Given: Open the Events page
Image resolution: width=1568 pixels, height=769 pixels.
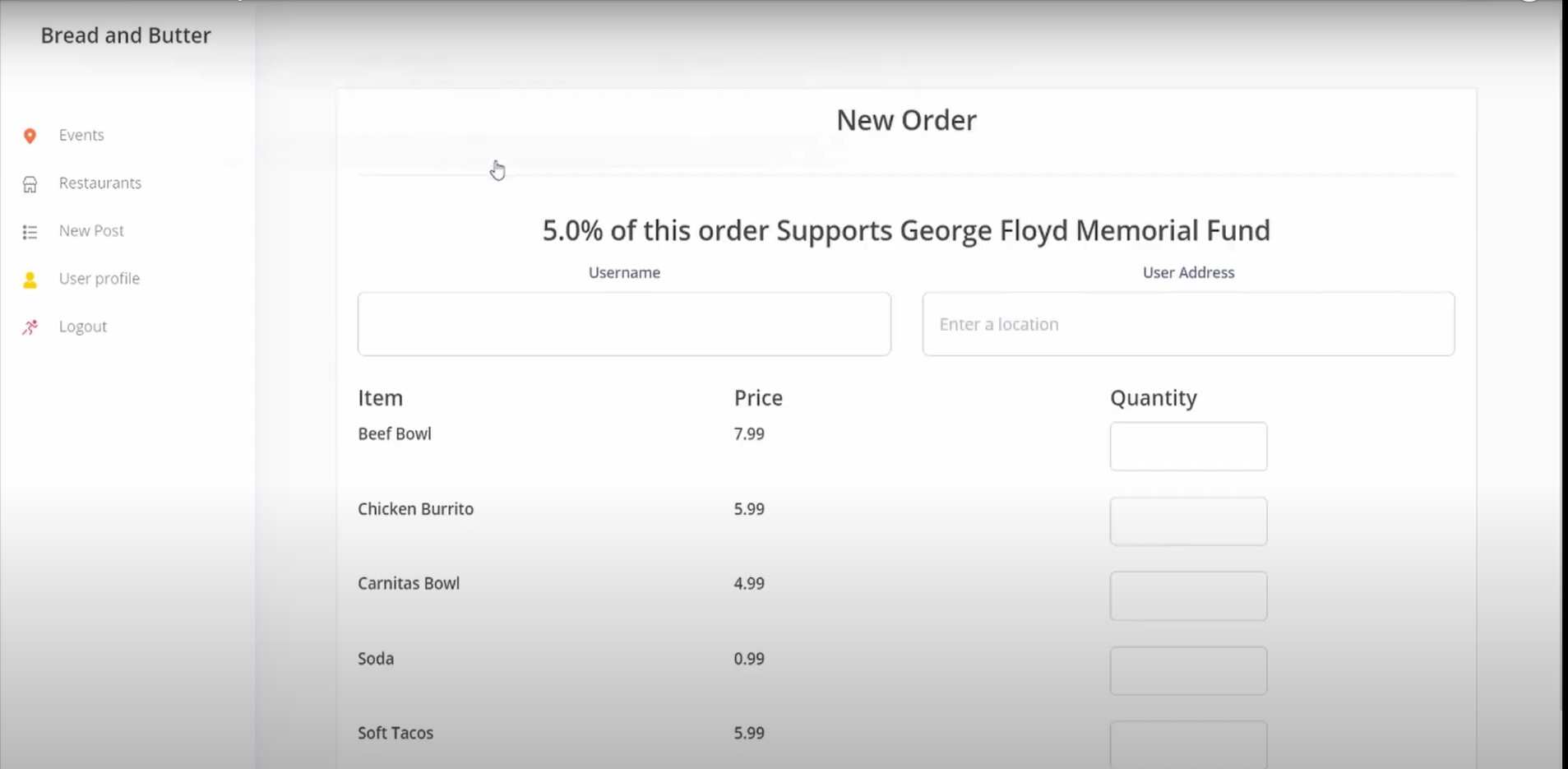Looking at the screenshot, I should pos(81,135).
